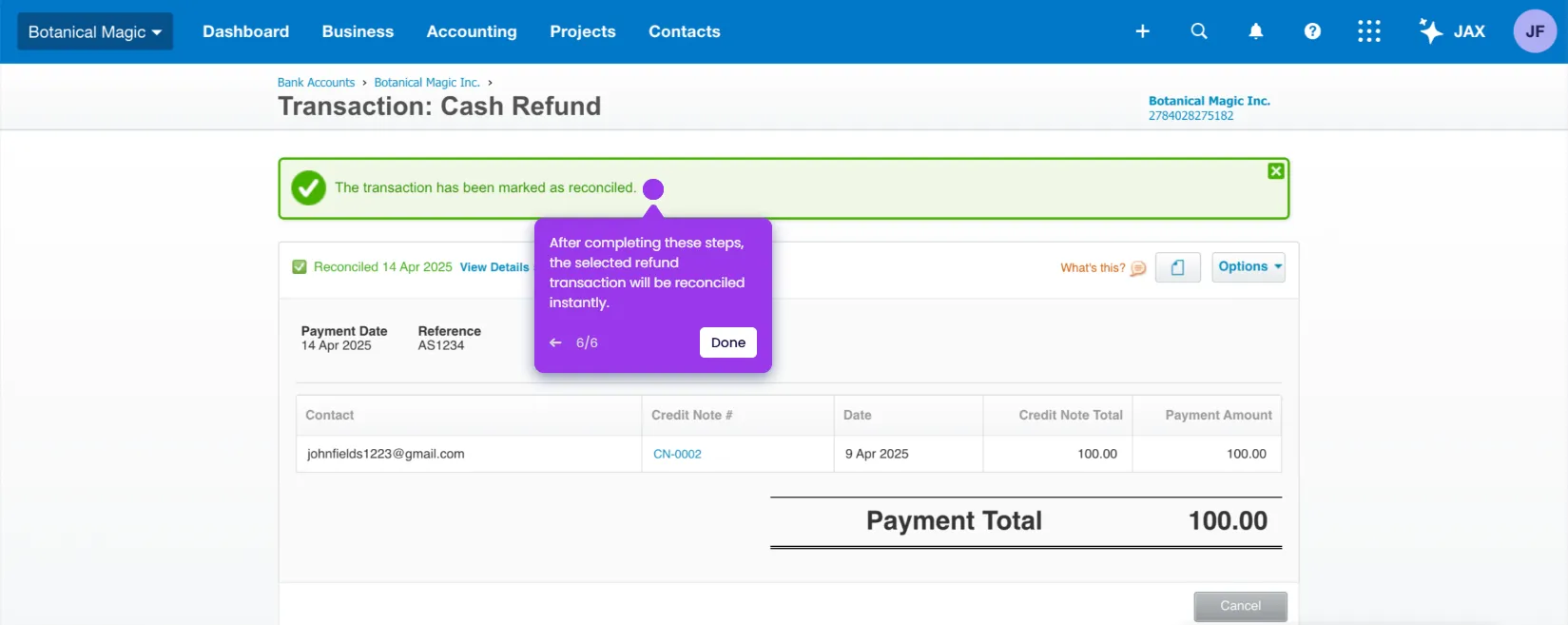Viewport: 1568px width, 625px height.
Task: Click Done in the tour tooltip
Action: click(x=728, y=342)
